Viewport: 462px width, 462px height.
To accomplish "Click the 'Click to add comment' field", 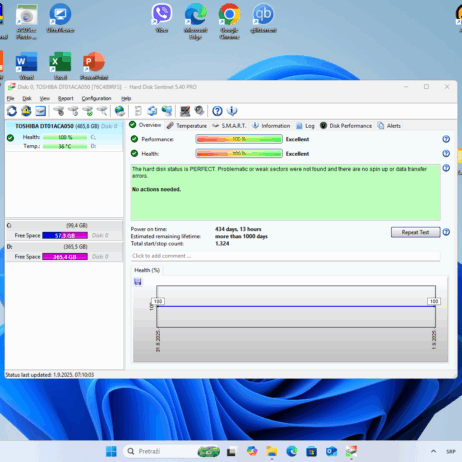I will tap(285, 256).
